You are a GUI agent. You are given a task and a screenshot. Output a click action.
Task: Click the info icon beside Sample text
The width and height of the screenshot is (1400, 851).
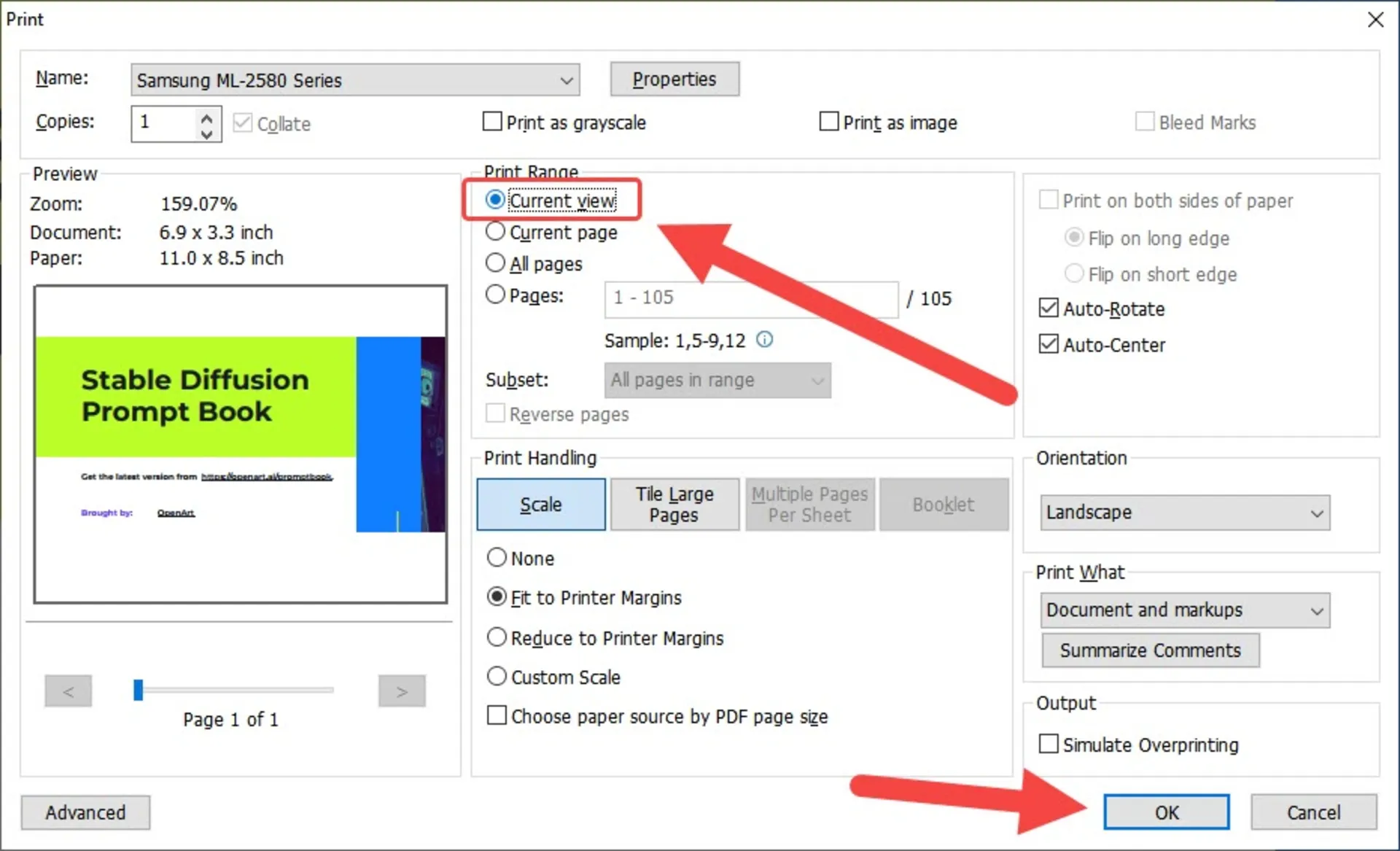point(764,340)
